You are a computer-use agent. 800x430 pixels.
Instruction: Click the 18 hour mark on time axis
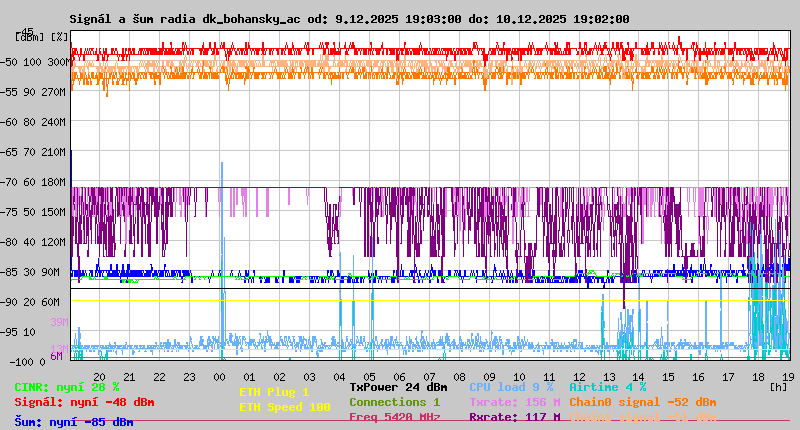758,376
